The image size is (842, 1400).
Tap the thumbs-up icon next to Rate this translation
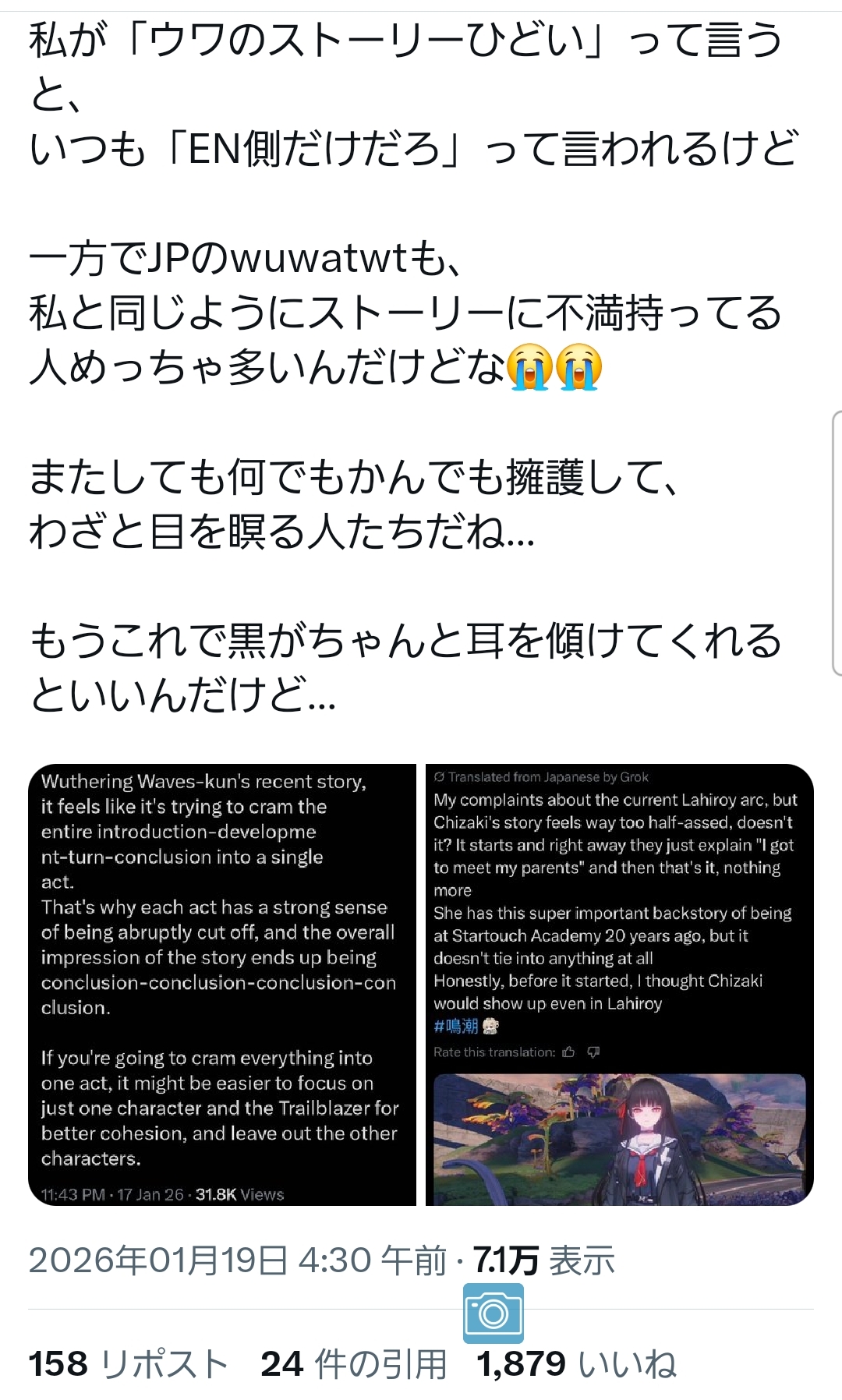pos(568,1052)
